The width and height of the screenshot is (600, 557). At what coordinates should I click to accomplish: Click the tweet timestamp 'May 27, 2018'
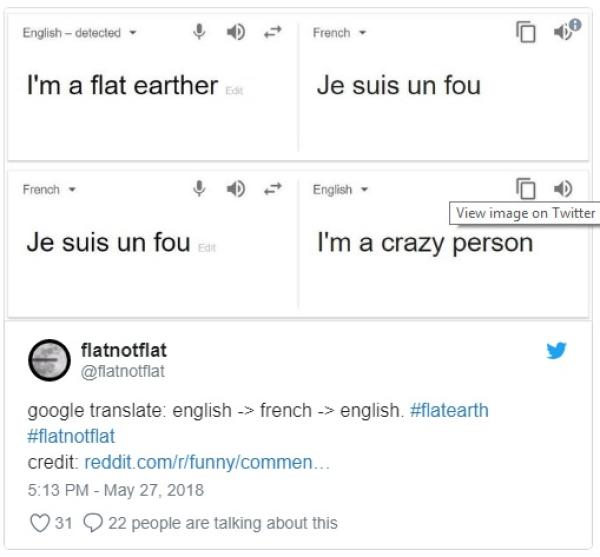116,490
